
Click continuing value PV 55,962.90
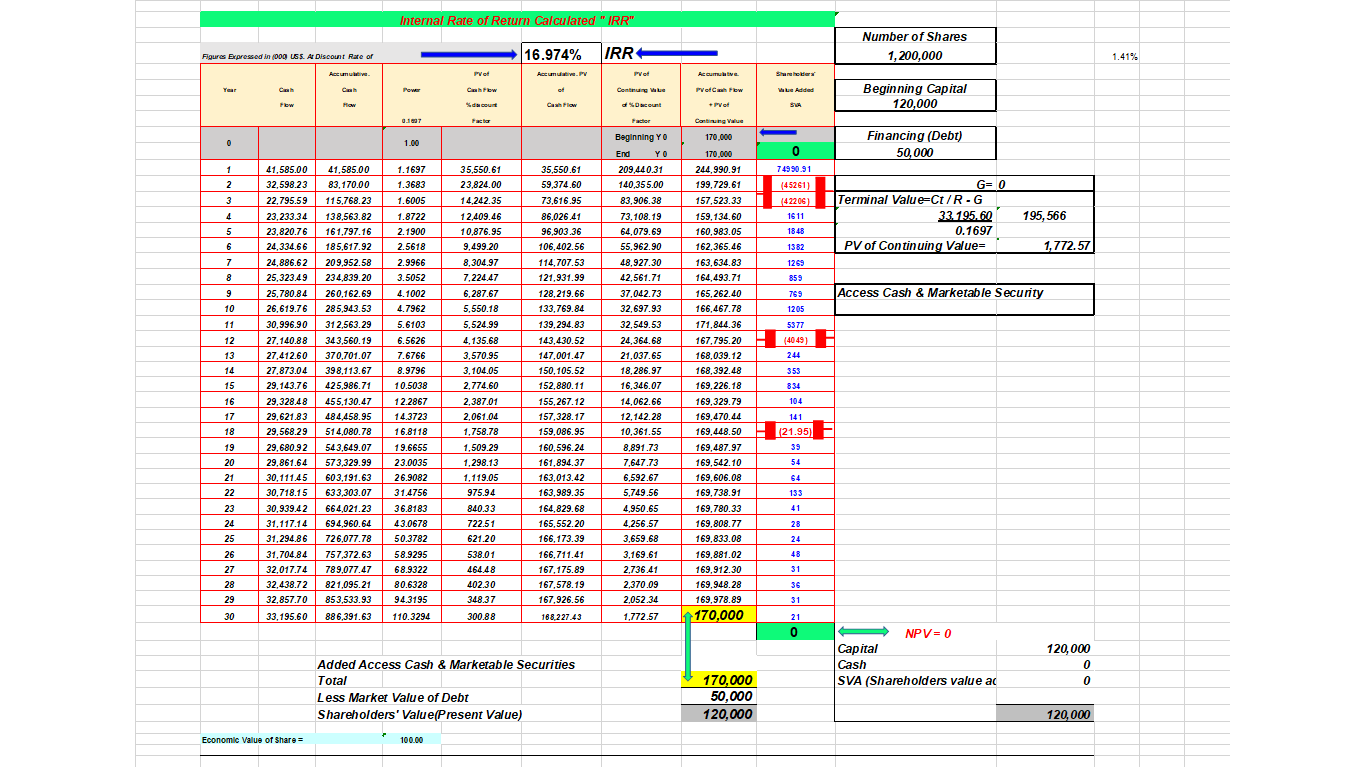coord(640,246)
